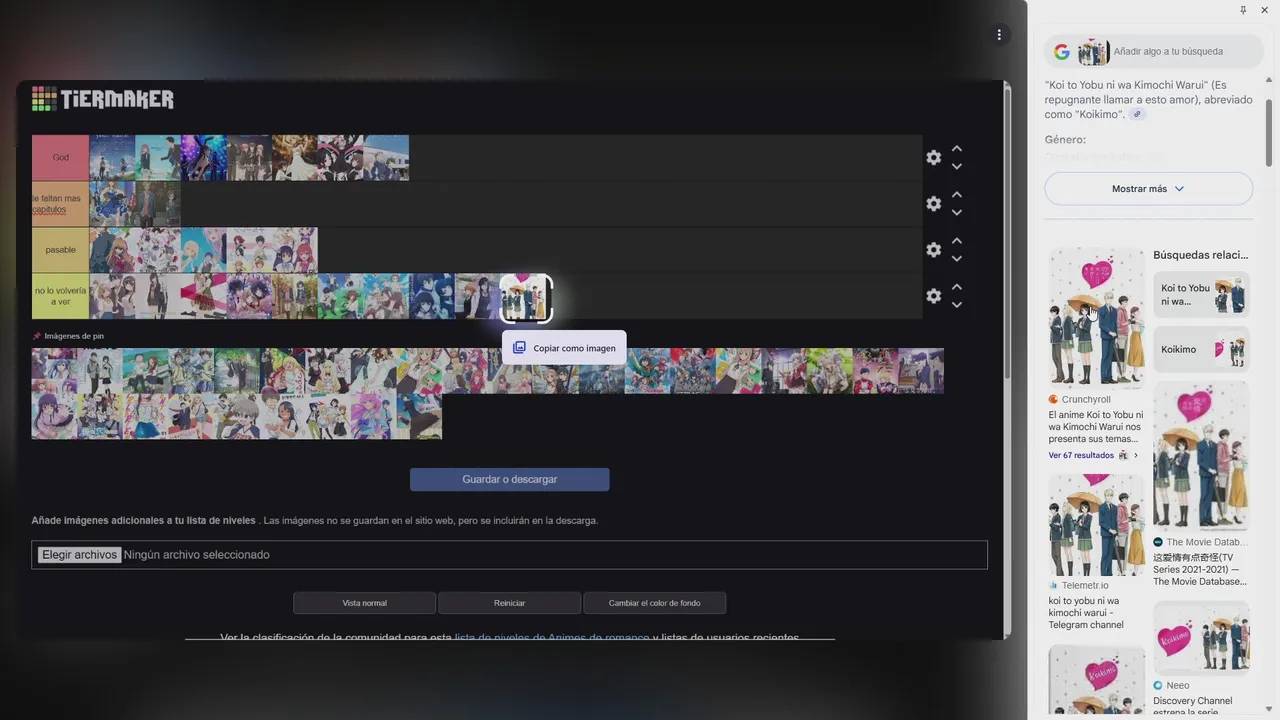Image resolution: width=1280 pixels, height=720 pixels.
Task: Click the 'Vista normal' button
Action: 364,603
